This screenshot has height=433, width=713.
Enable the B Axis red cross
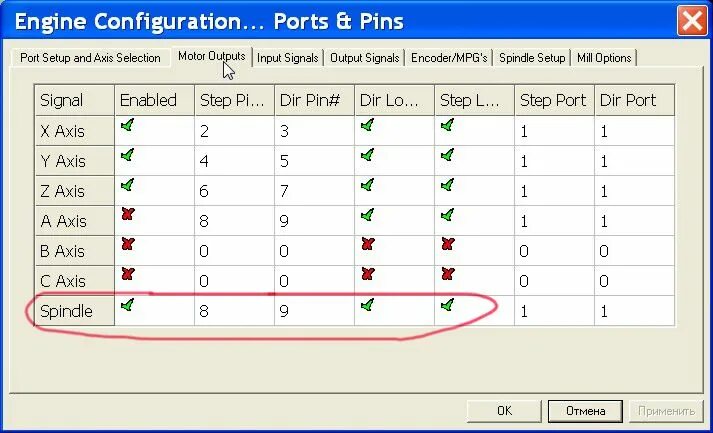coord(128,244)
